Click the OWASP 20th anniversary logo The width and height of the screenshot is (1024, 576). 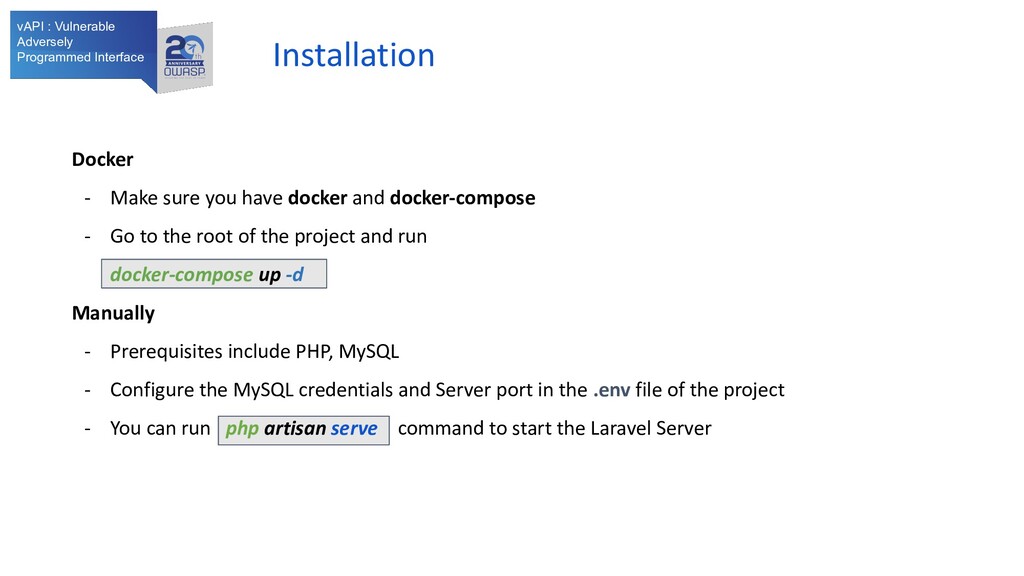point(185,57)
